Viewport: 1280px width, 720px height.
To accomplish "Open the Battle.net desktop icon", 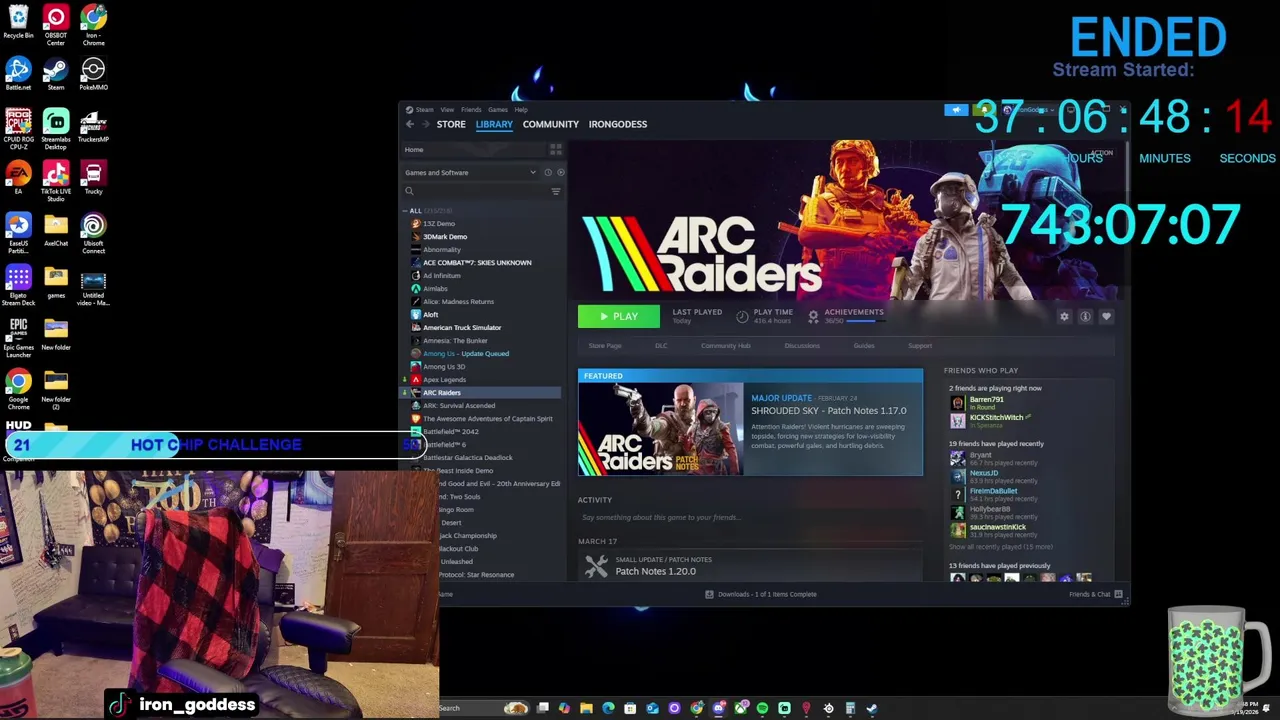I will tap(18, 73).
